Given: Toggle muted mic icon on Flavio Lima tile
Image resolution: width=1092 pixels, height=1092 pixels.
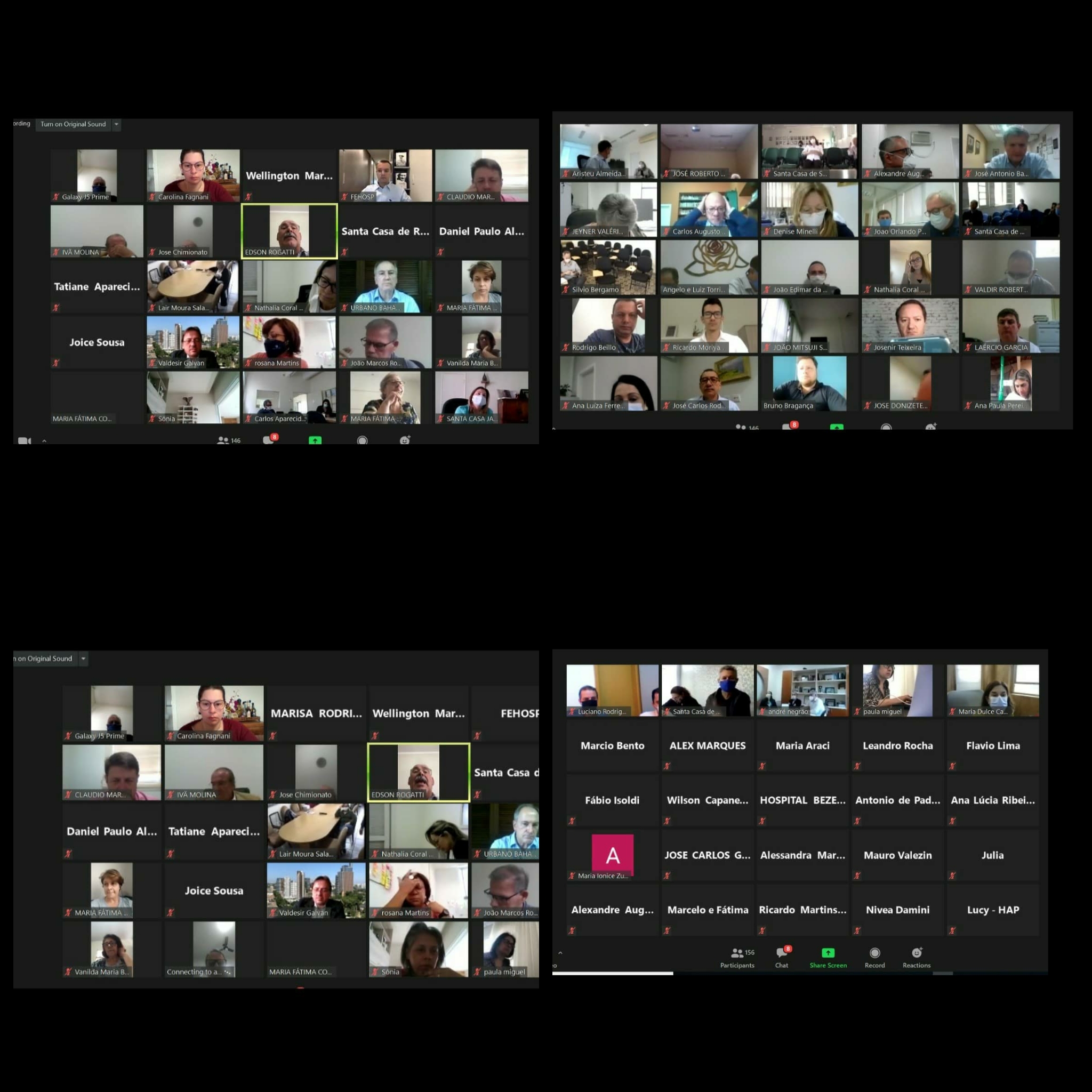Looking at the screenshot, I should point(952,766).
